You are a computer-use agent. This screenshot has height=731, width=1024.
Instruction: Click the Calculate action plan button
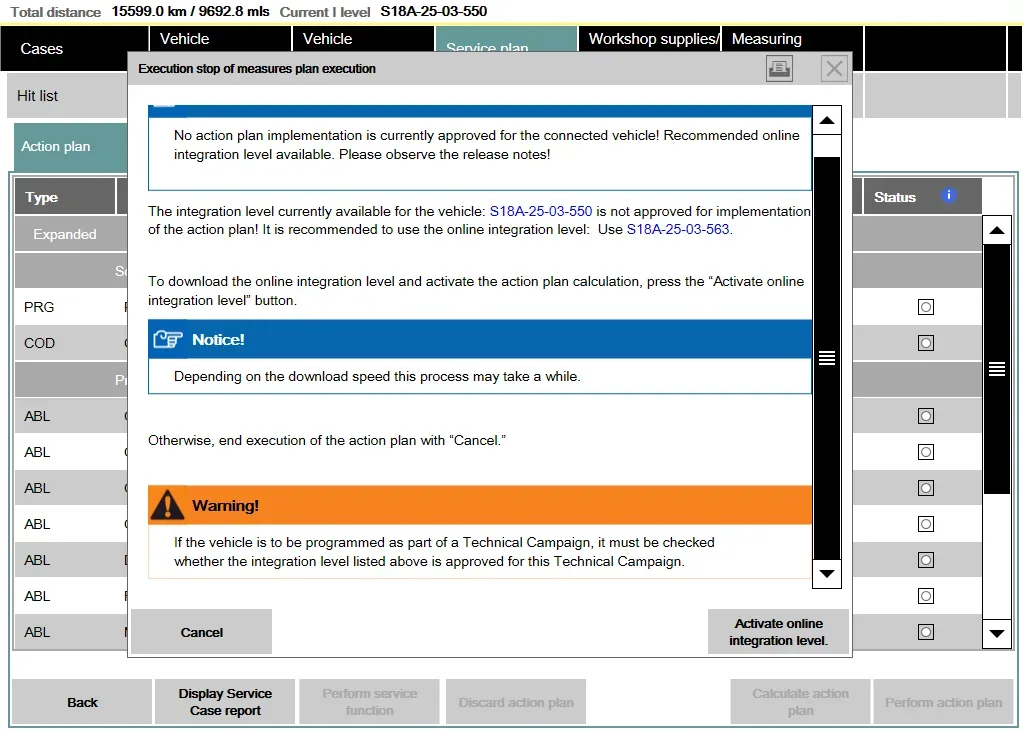[801, 702]
